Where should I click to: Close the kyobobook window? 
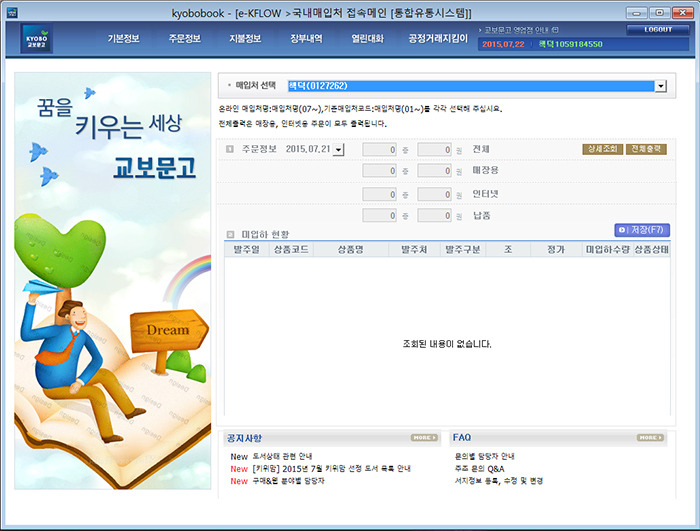[683, 13]
